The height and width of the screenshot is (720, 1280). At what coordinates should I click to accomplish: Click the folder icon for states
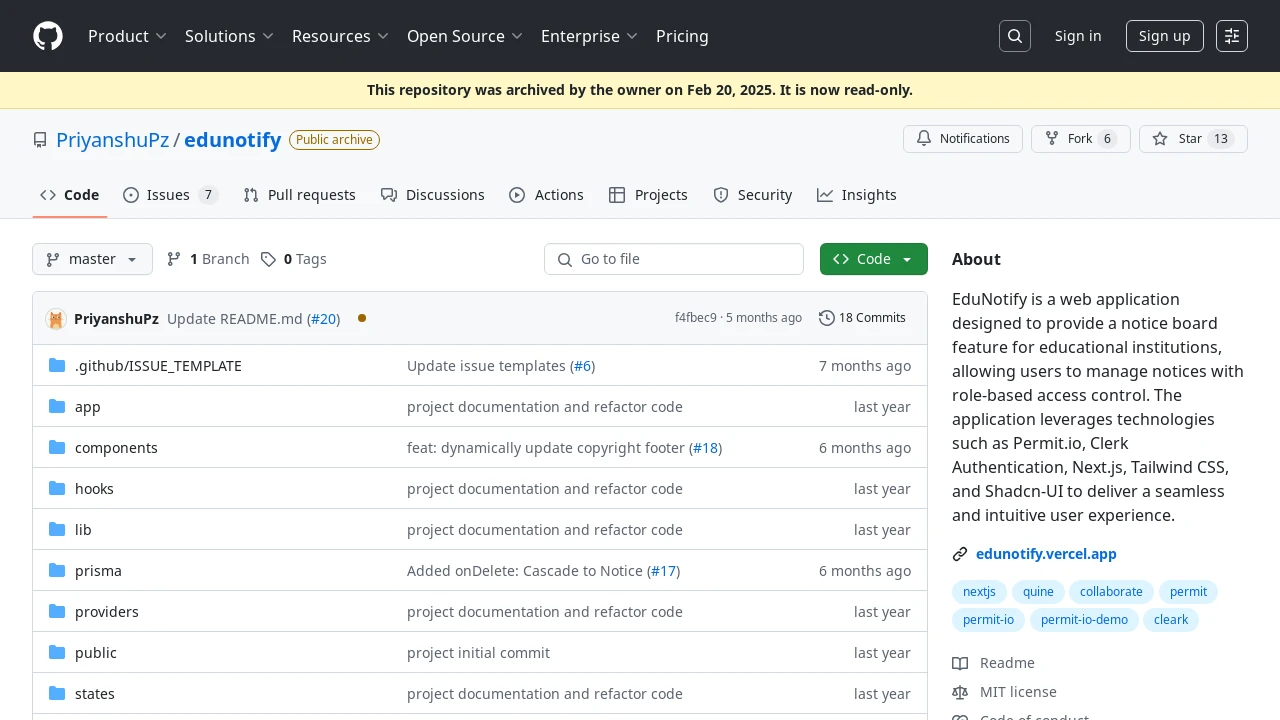tap(57, 693)
